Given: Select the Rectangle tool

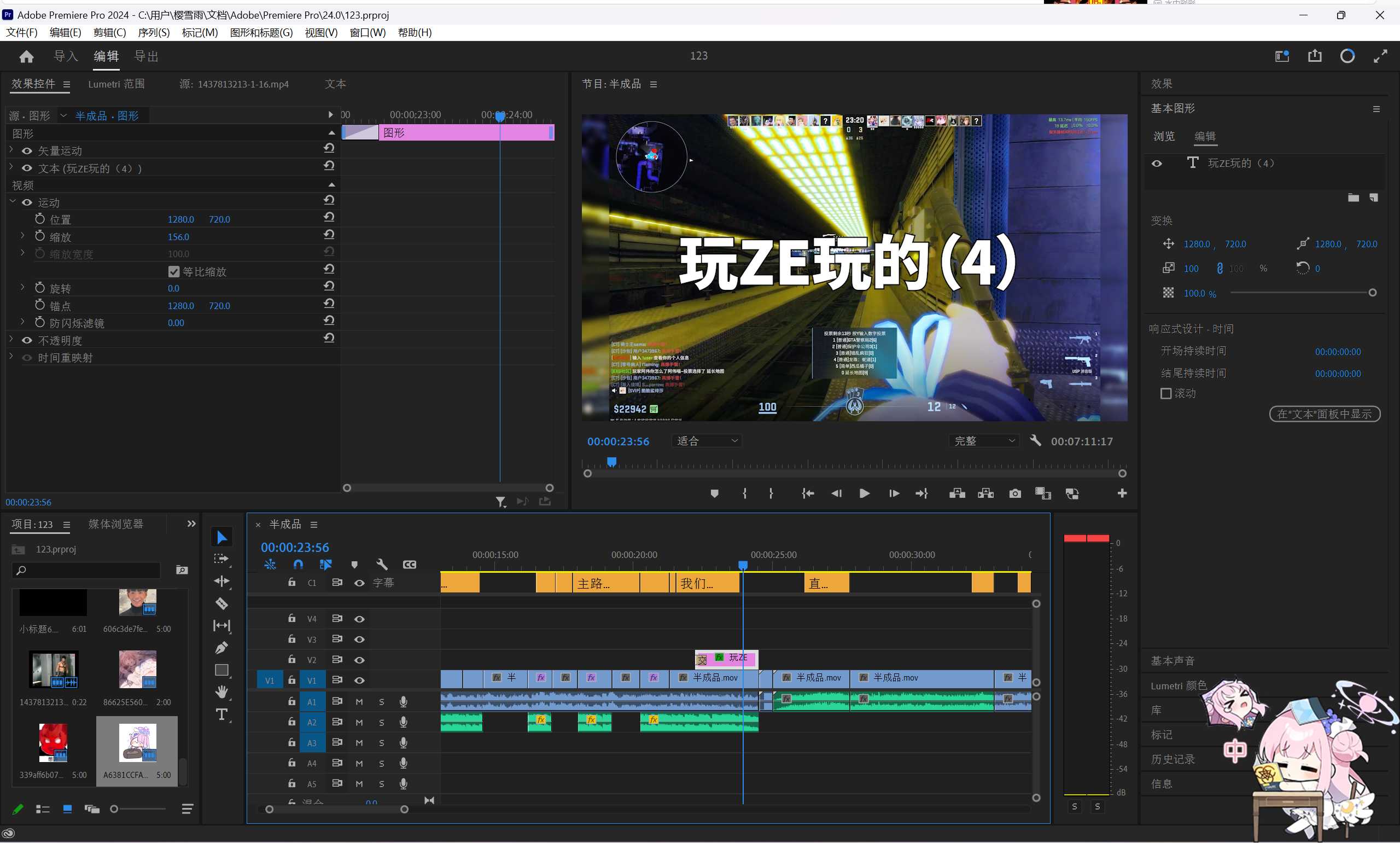Looking at the screenshot, I should [221, 670].
